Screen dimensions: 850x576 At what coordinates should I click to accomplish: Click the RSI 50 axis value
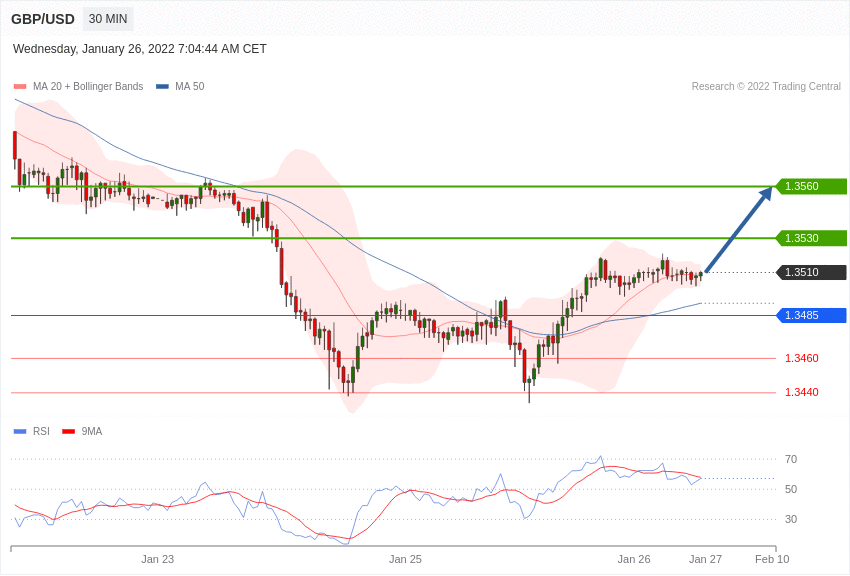click(791, 489)
